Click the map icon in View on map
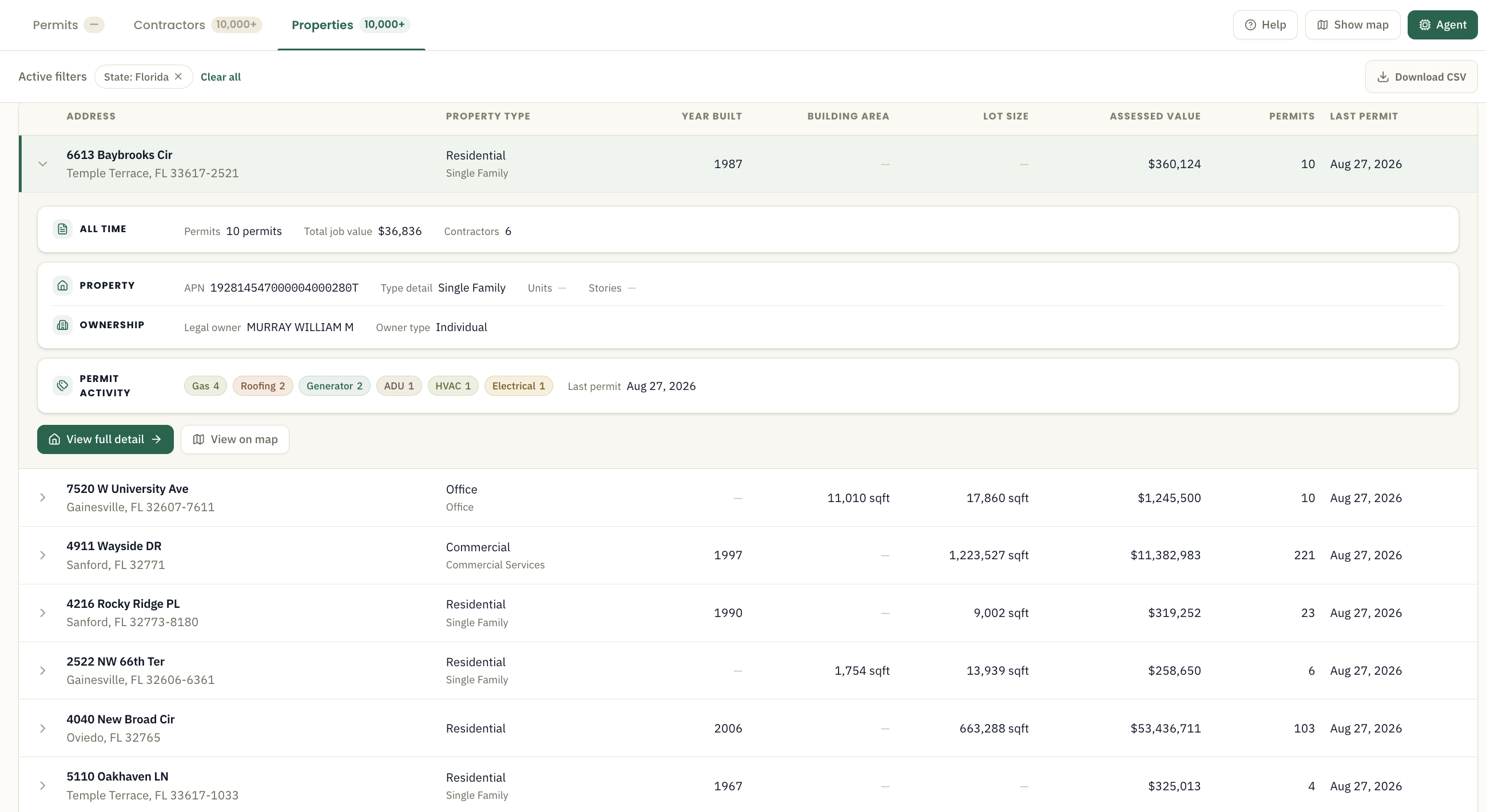 198,439
